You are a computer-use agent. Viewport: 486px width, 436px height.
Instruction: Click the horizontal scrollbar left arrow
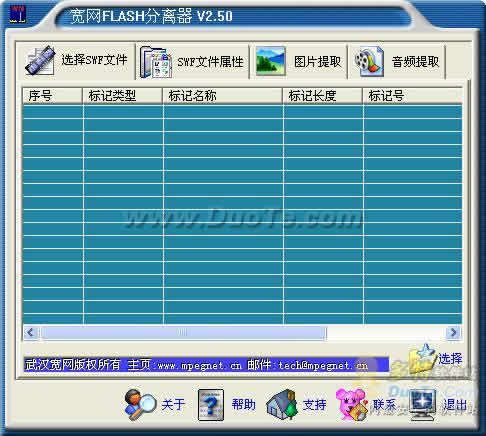coord(31,332)
